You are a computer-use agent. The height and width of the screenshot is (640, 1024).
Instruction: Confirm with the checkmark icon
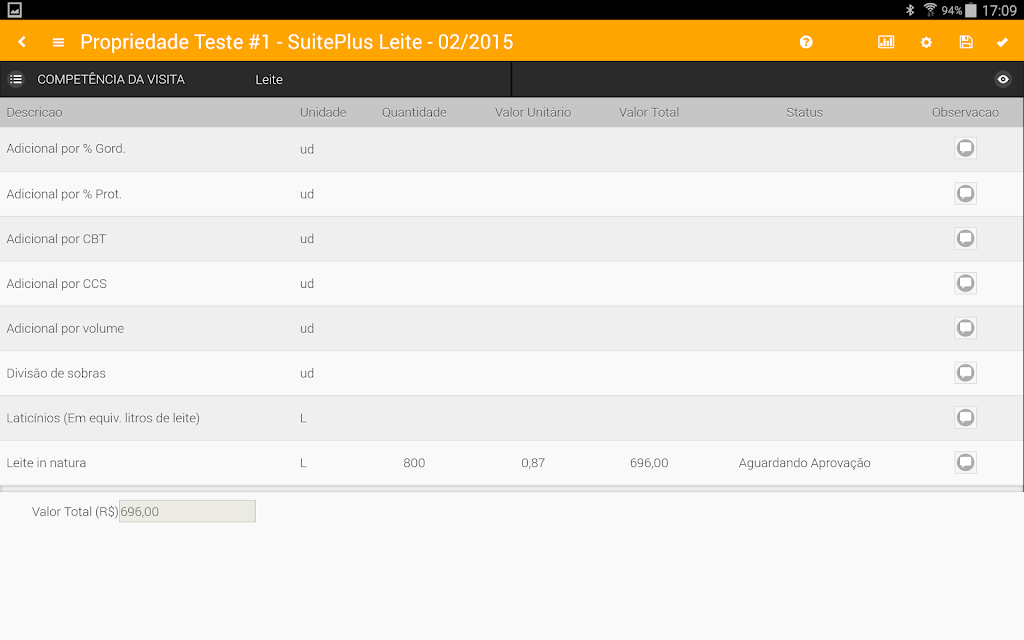pyautogui.click(x=1002, y=42)
